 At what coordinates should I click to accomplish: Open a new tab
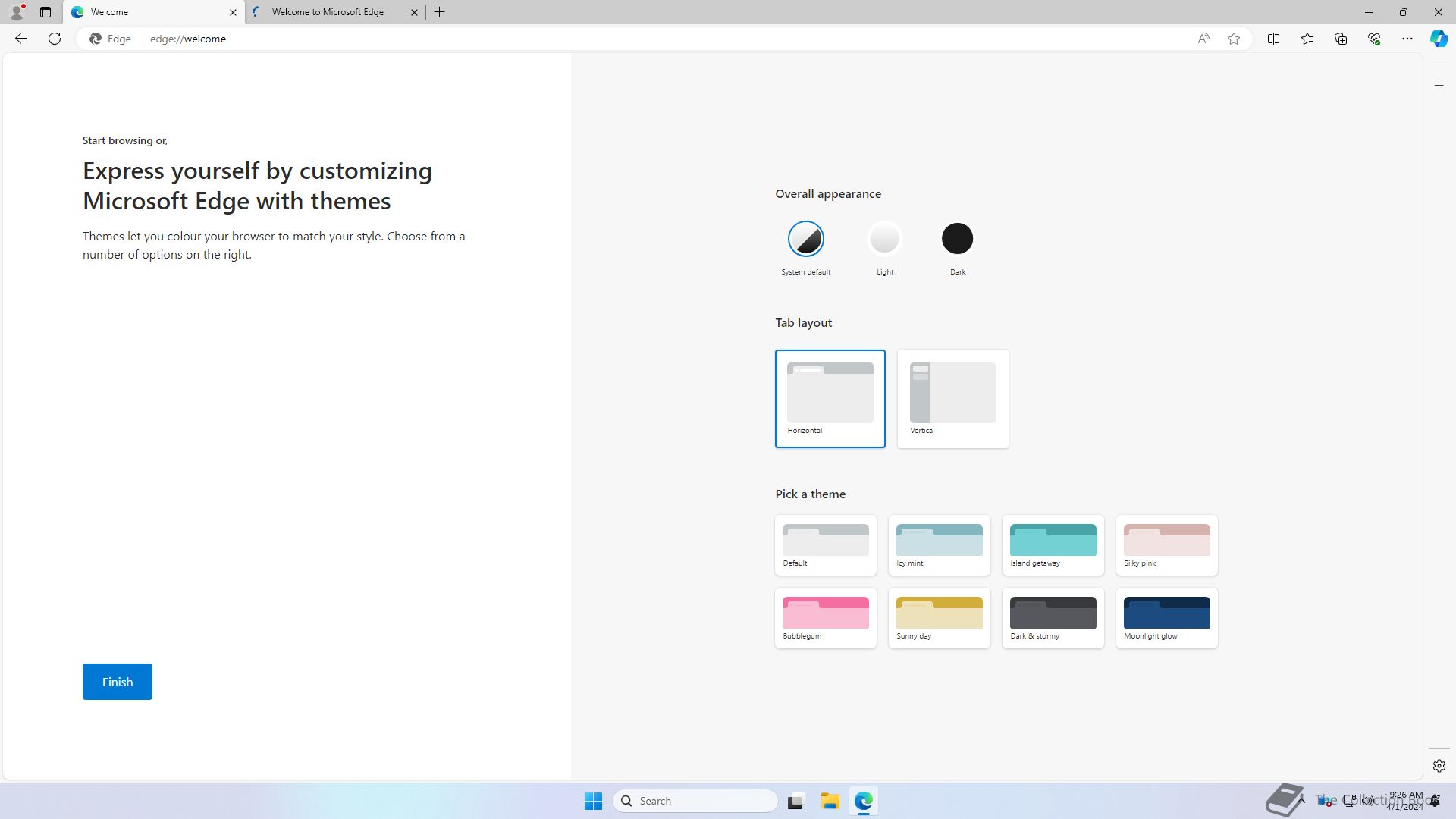tap(440, 12)
